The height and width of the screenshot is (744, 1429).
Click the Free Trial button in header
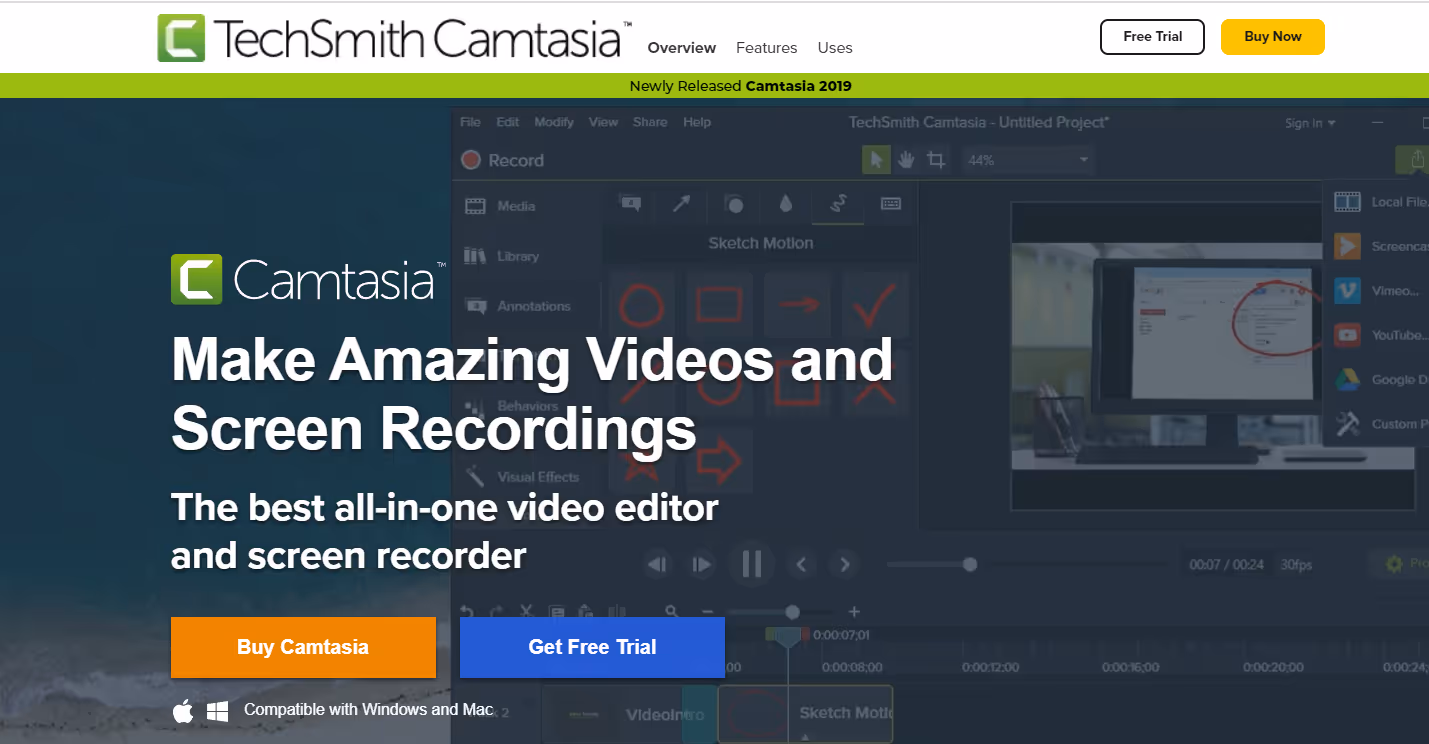coord(1153,37)
